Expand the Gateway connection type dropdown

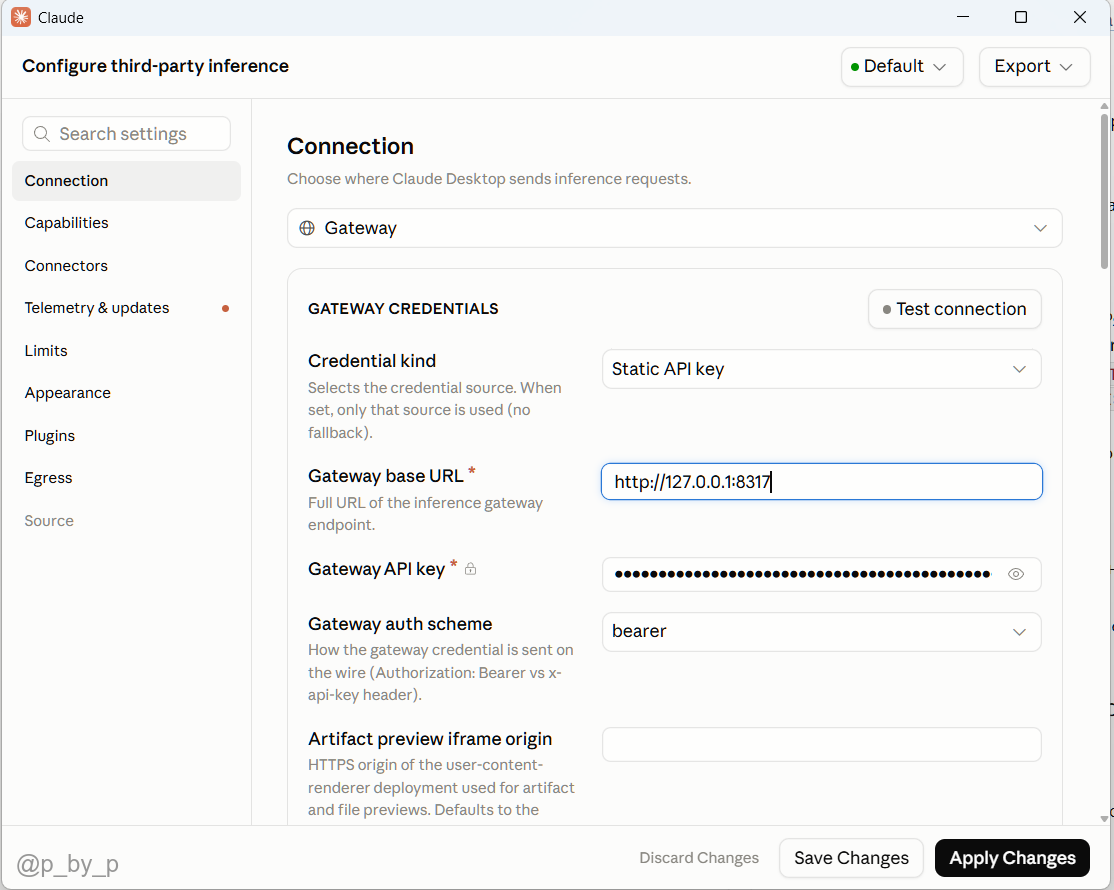[x=674, y=228]
